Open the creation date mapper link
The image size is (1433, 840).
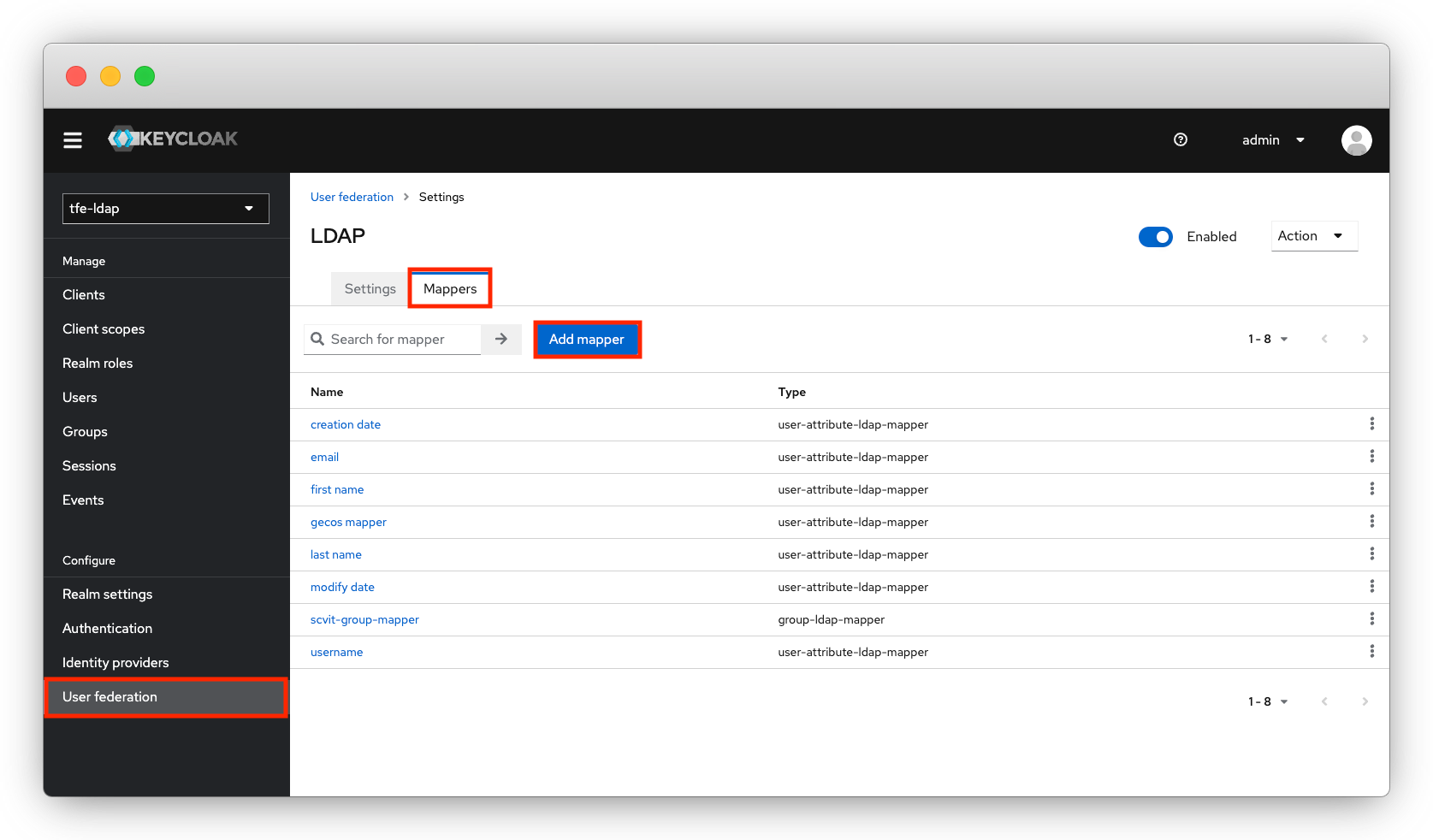(346, 424)
